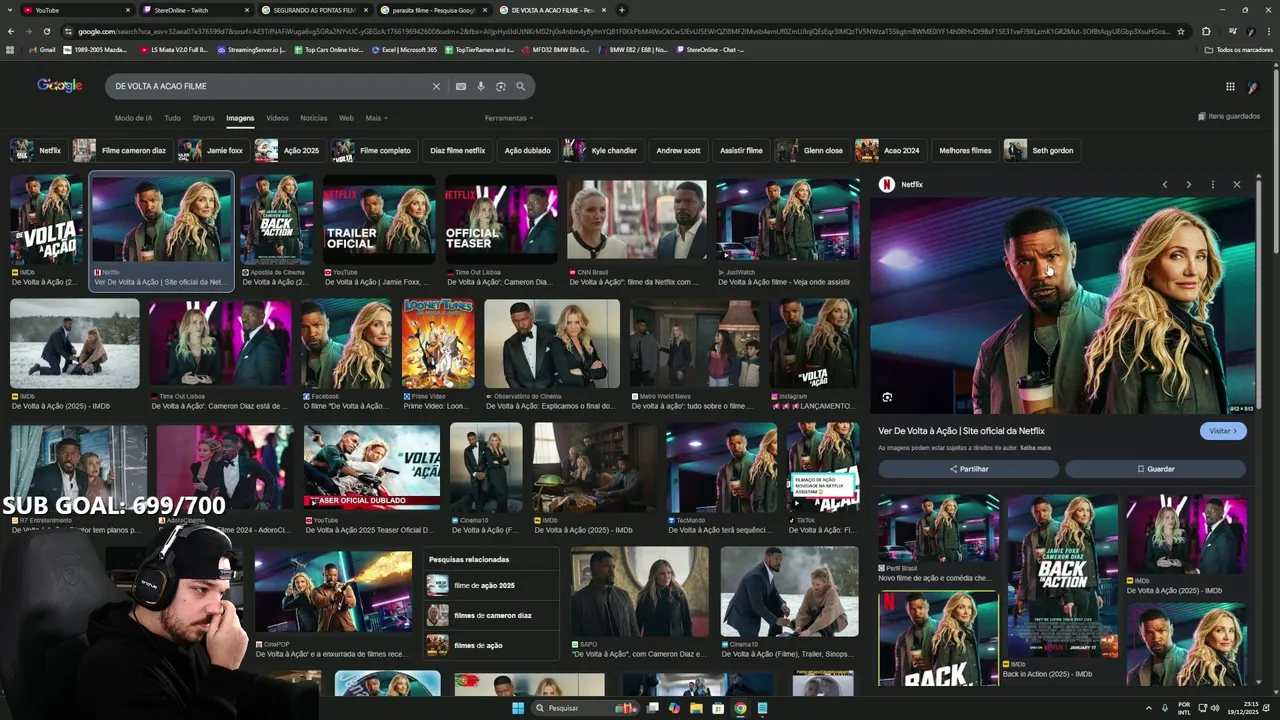Image resolution: width=1280 pixels, height=720 pixels.
Task: Start voice search with the microphone icon
Action: coord(481,87)
